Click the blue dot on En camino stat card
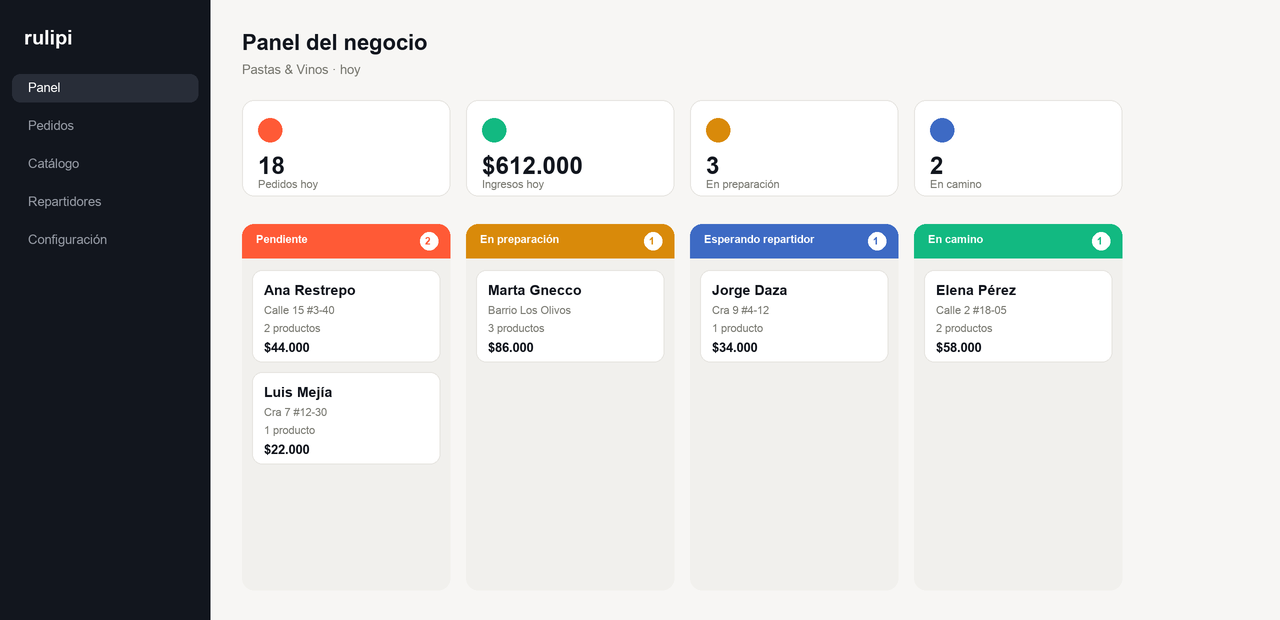Image resolution: width=1280 pixels, height=620 pixels. point(942,130)
